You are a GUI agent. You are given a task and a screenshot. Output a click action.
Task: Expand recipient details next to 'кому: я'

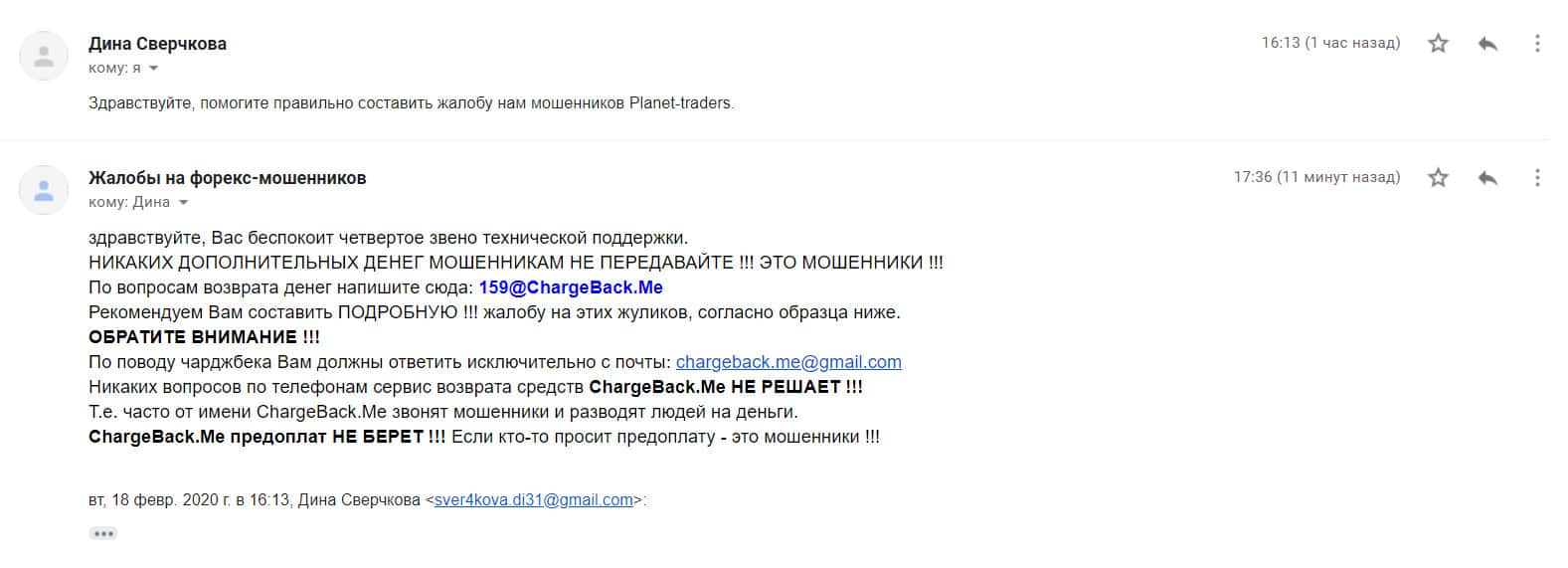click(153, 69)
